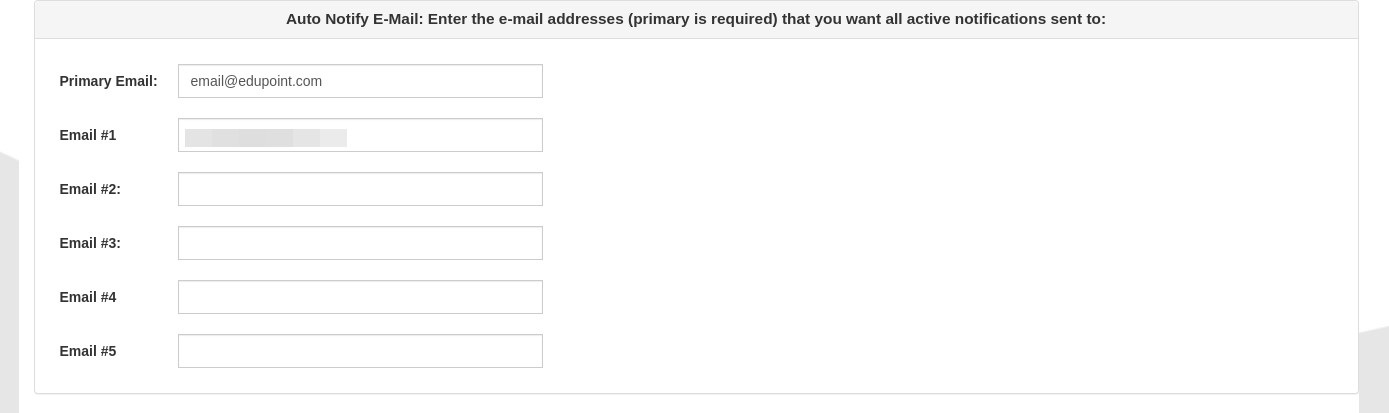The image size is (1389, 413).
Task: Click the "Email #5" label
Action: tap(88, 351)
